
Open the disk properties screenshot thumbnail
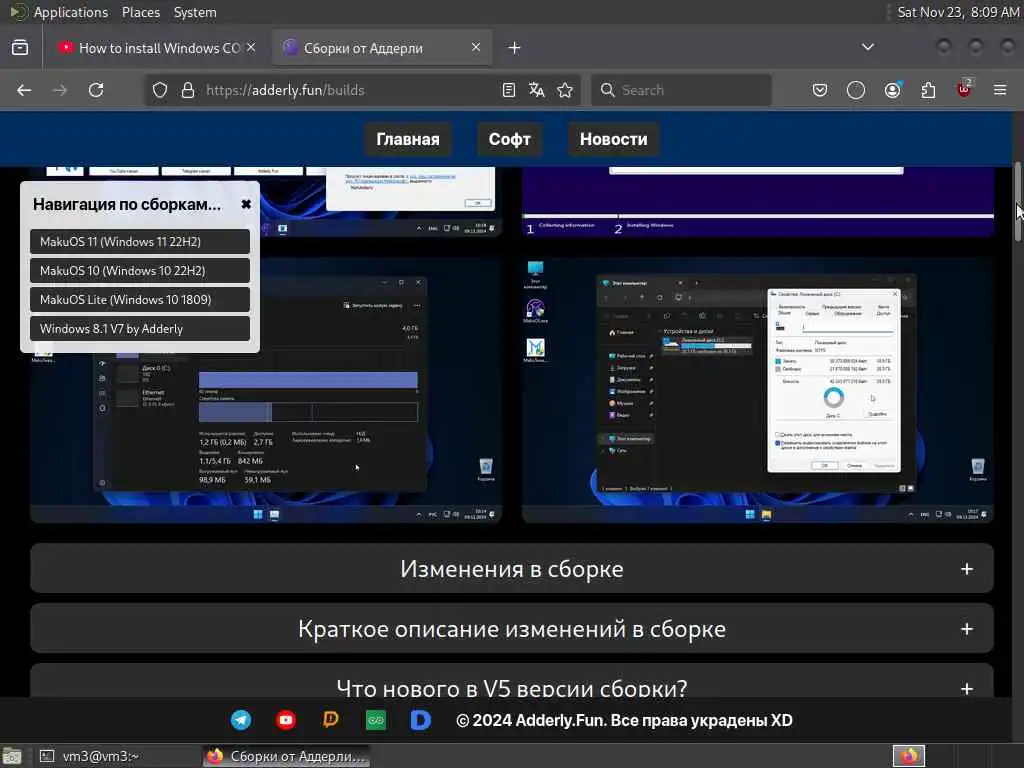(758, 390)
